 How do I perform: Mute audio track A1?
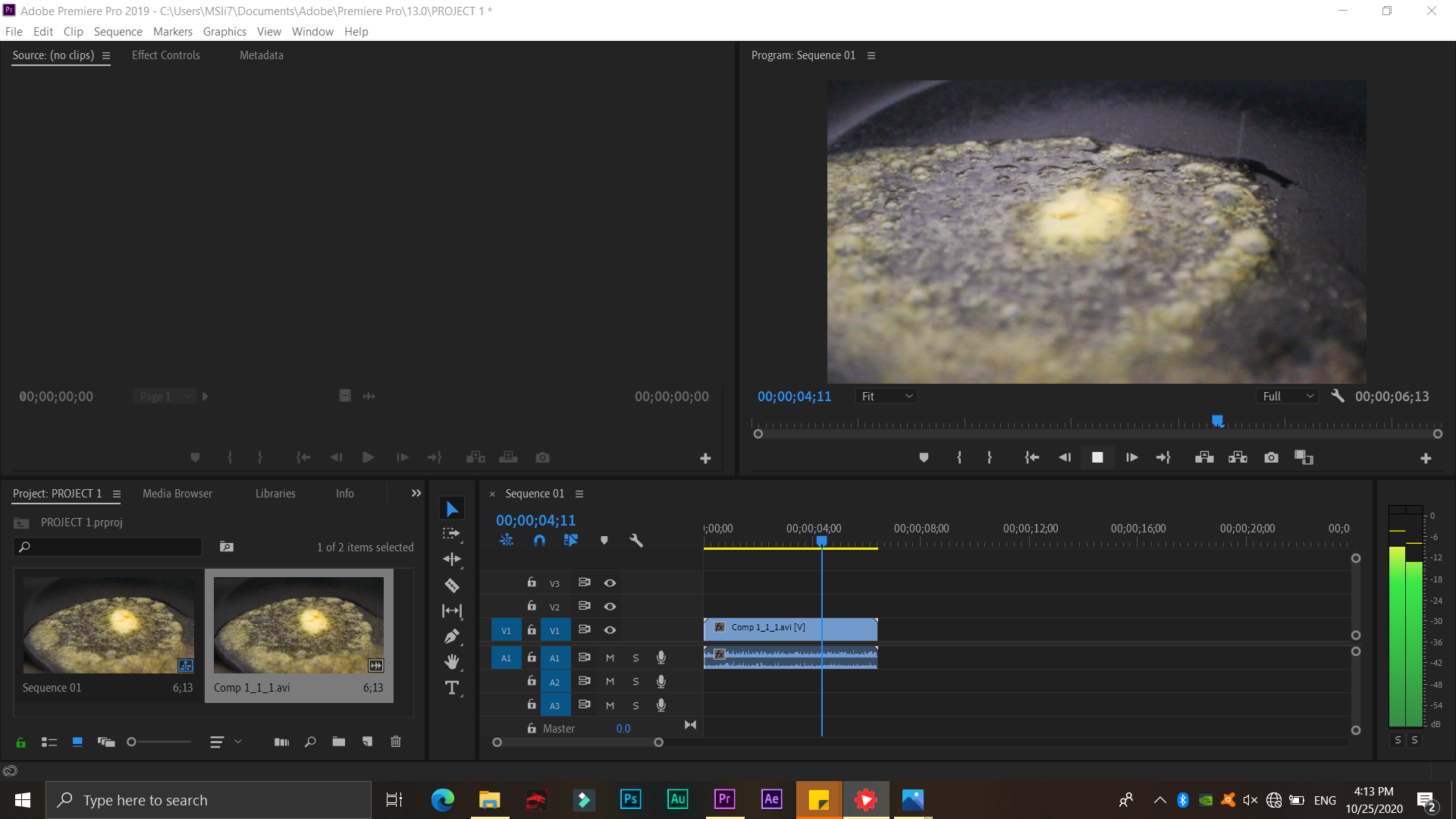click(610, 658)
